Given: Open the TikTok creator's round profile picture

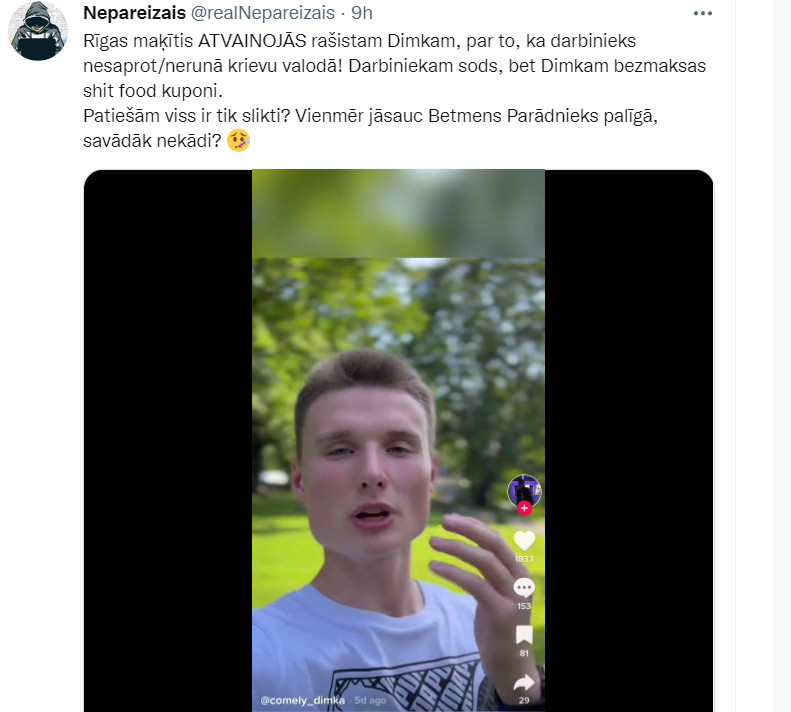Looking at the screenshot, I should coord(524,490).
